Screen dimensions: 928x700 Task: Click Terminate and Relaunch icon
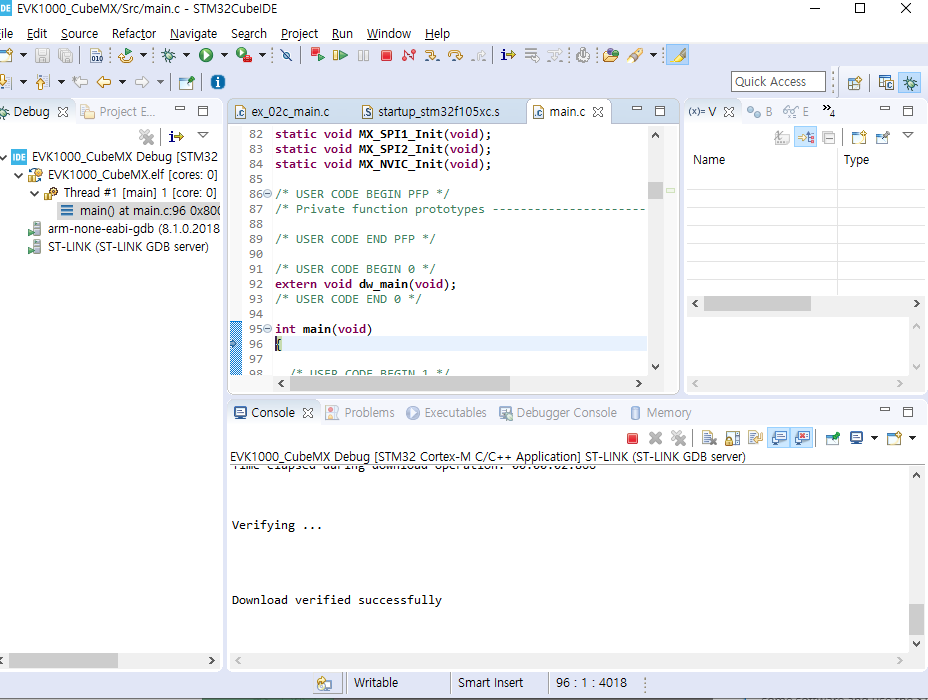pos(317,56)
